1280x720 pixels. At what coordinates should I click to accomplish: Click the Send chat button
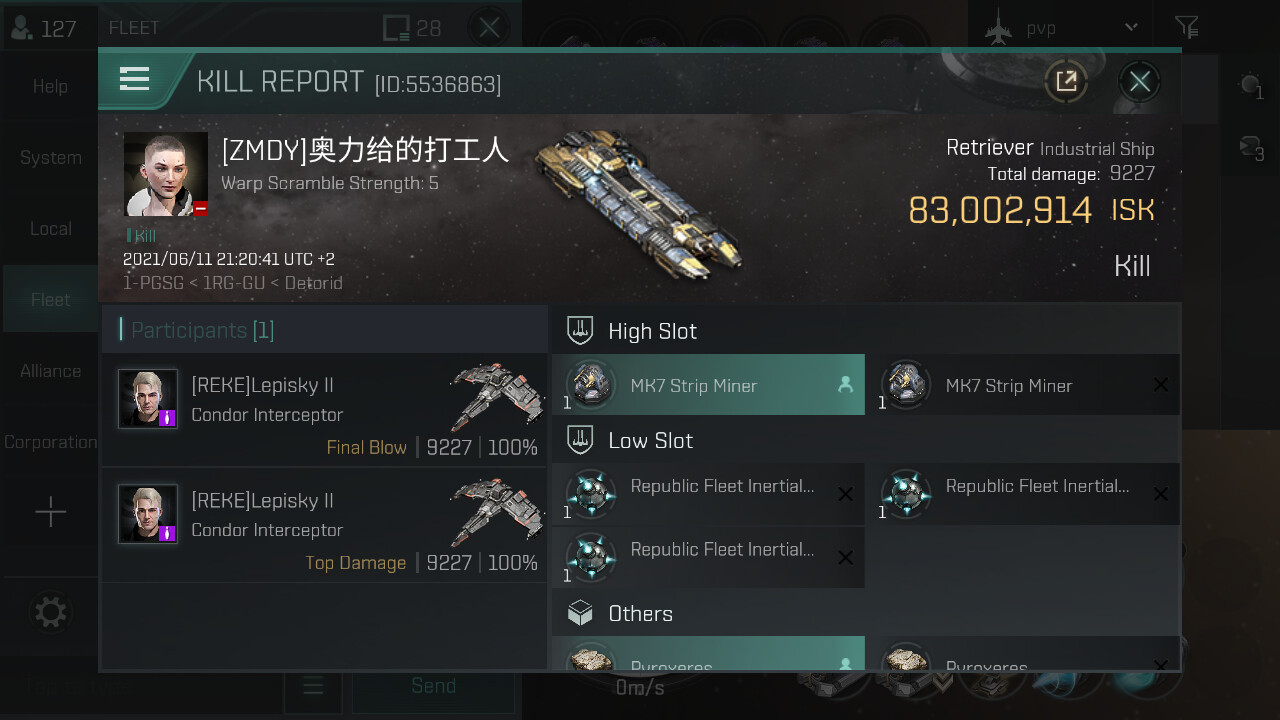tap(433, 686)
